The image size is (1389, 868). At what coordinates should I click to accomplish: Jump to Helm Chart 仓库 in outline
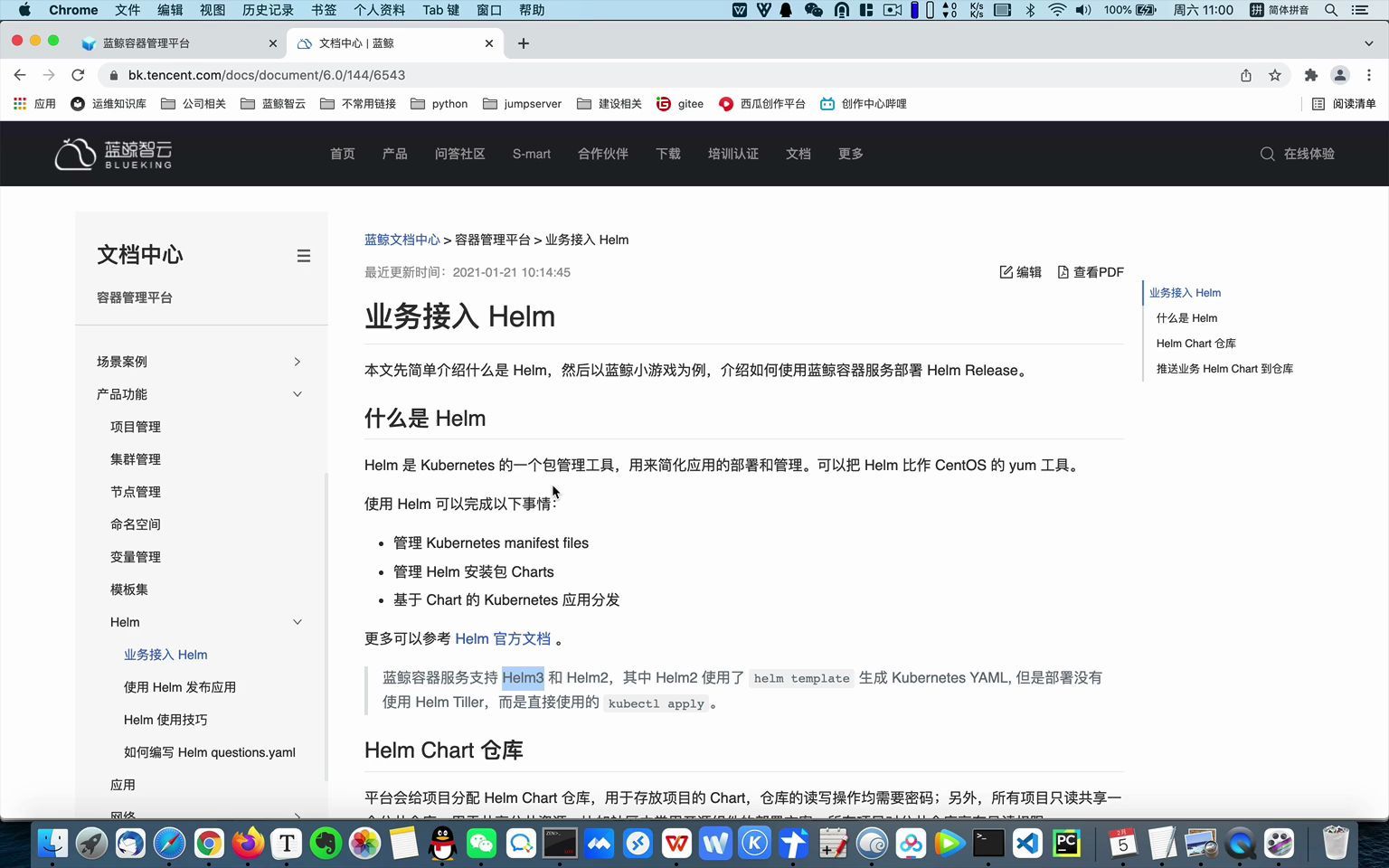1195,344
